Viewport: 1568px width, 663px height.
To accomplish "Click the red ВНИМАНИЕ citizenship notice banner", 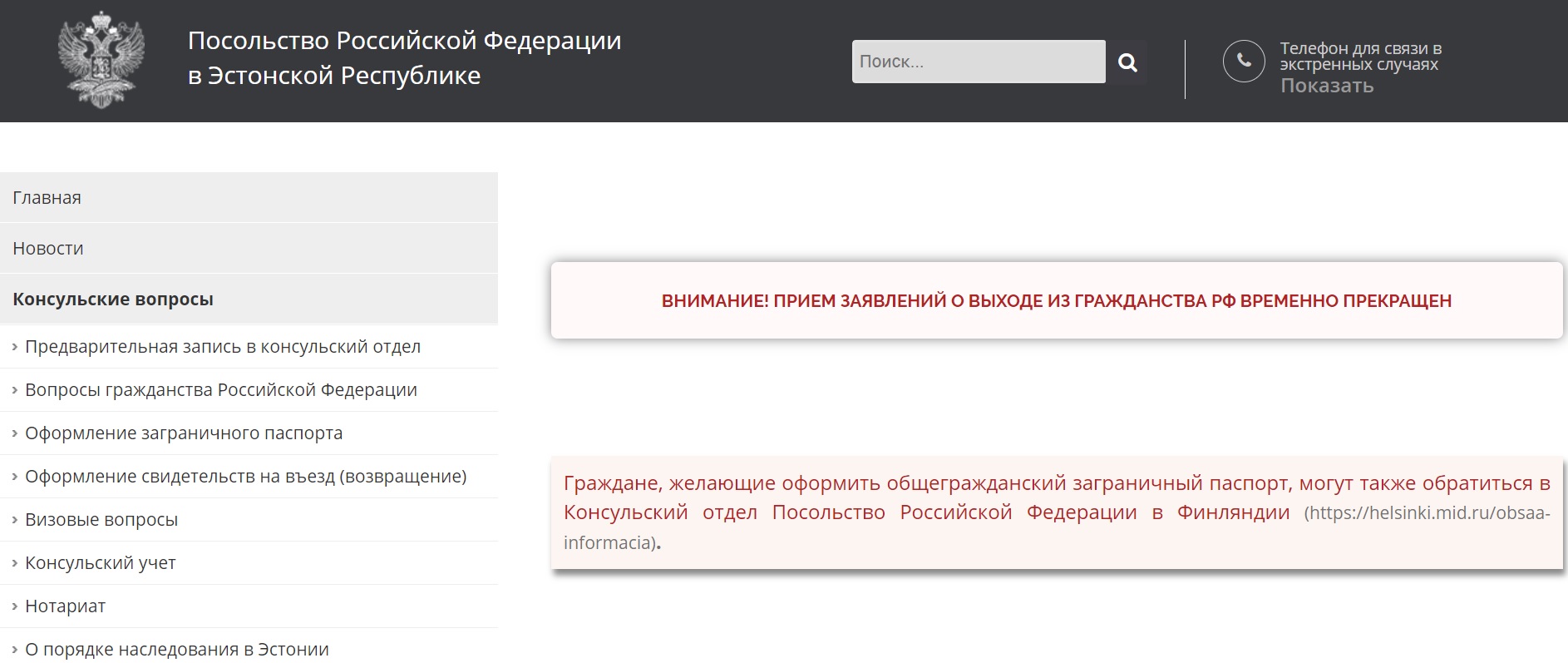I will (1056, 300).
